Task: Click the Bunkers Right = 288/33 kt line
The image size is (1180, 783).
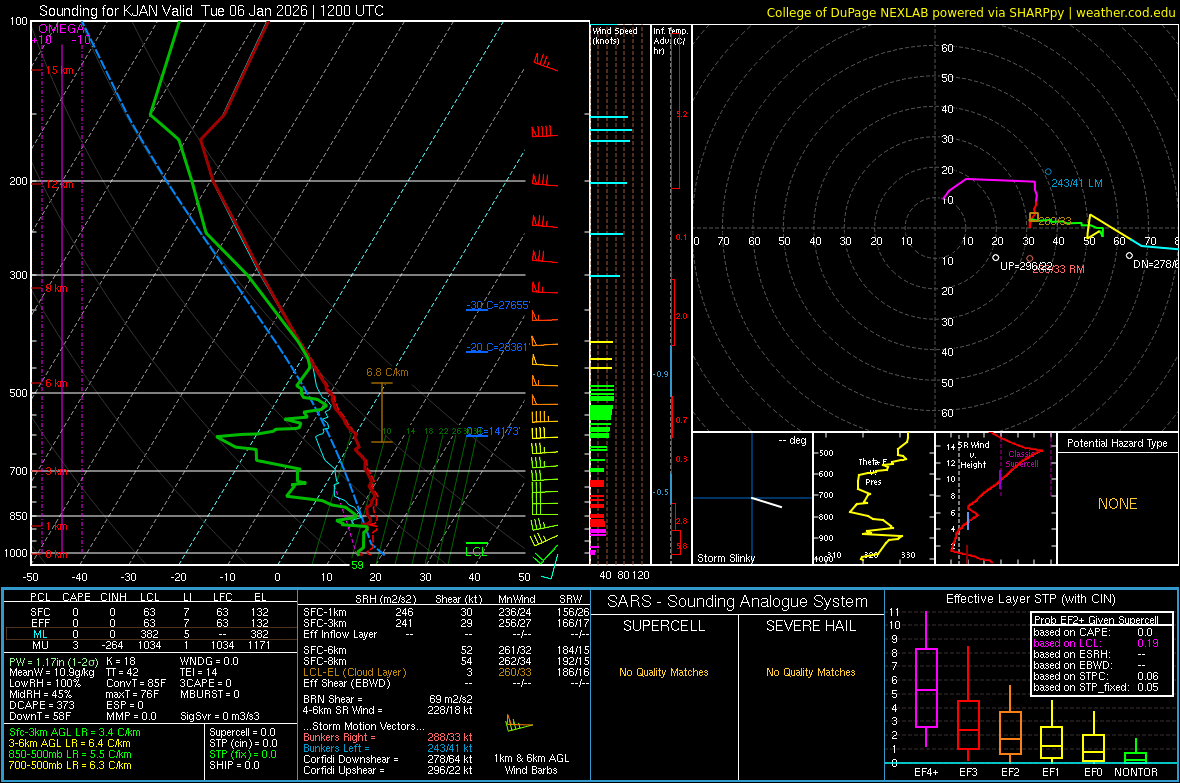Action: click(387, 737)
